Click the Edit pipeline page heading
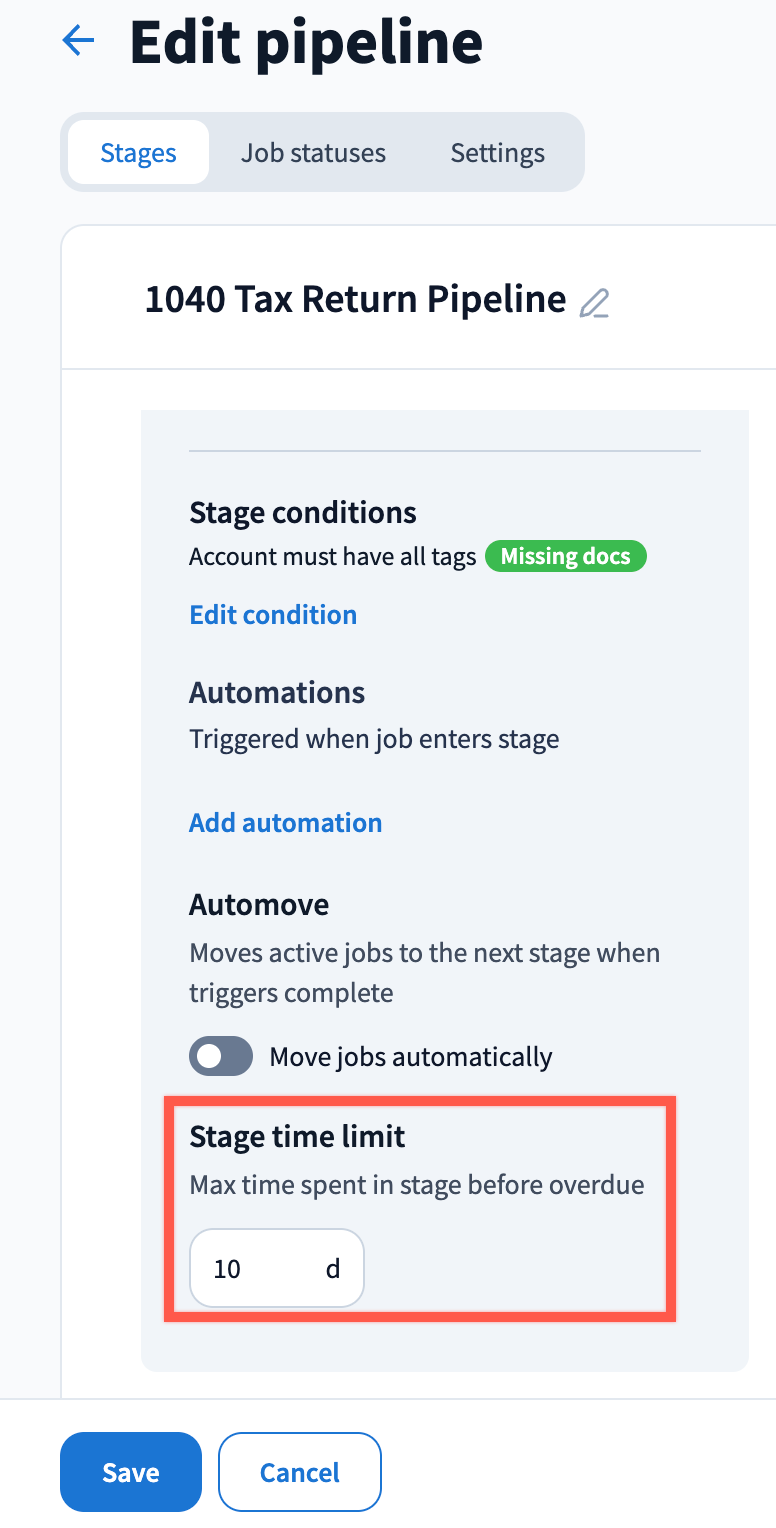 click(306, 42)
